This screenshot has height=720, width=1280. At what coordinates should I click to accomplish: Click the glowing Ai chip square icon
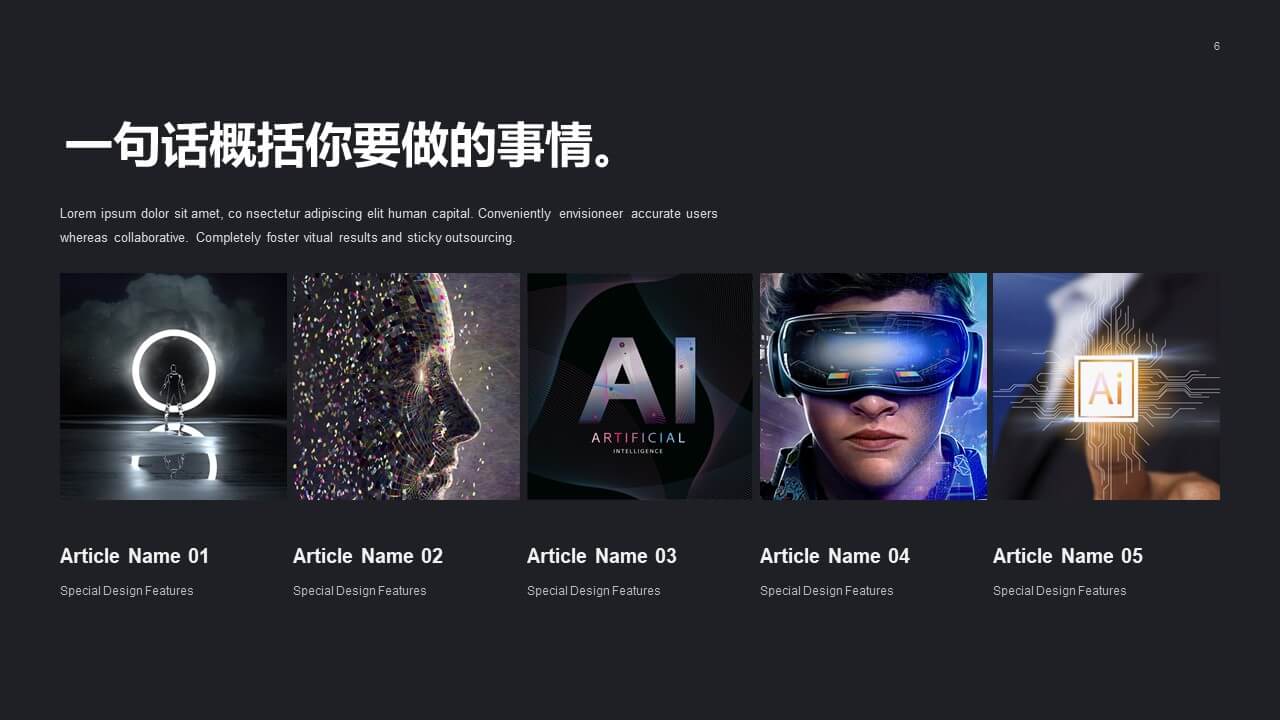click(1106, 388)
